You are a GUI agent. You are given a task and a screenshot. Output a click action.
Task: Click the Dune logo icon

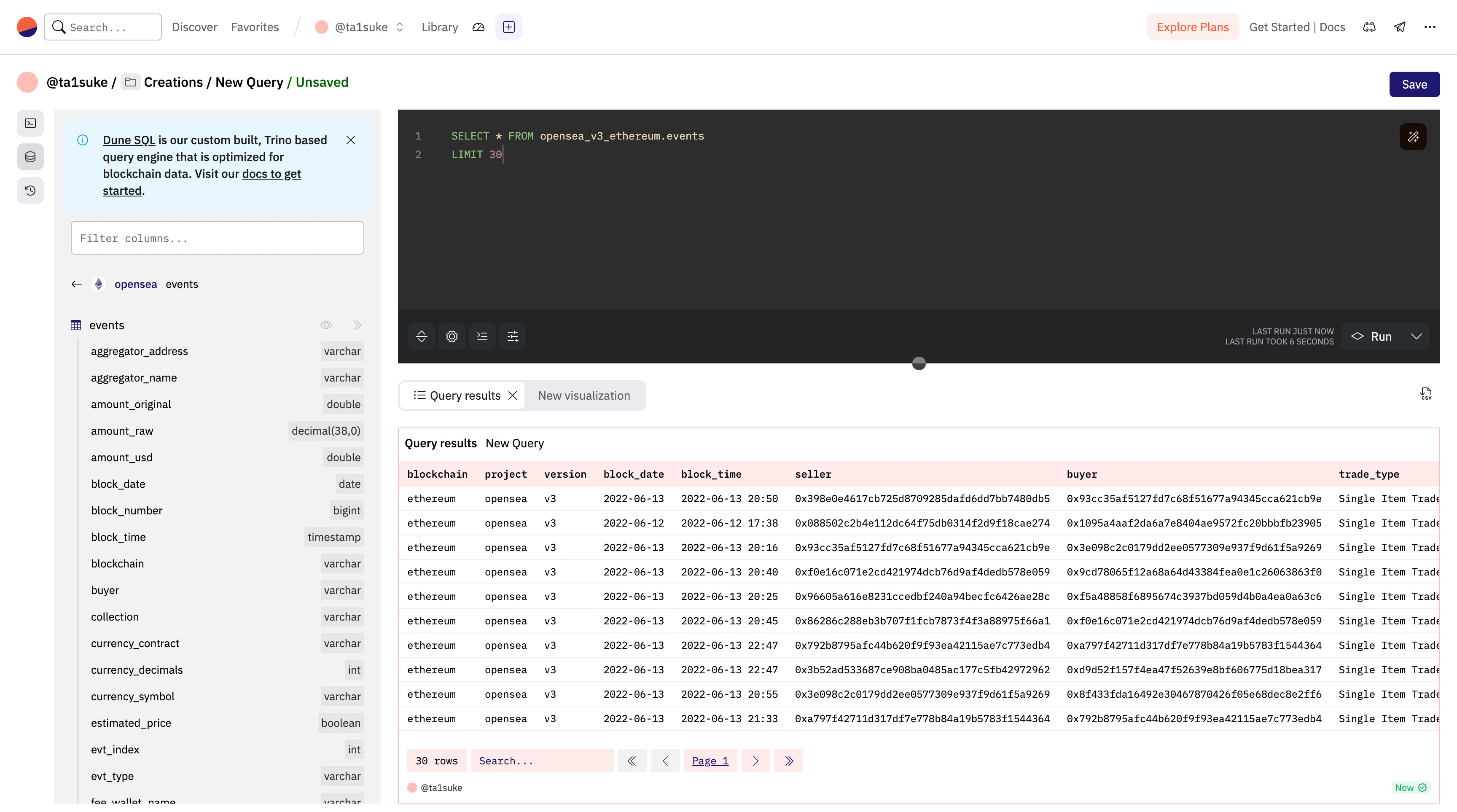[x=27, y=27]
